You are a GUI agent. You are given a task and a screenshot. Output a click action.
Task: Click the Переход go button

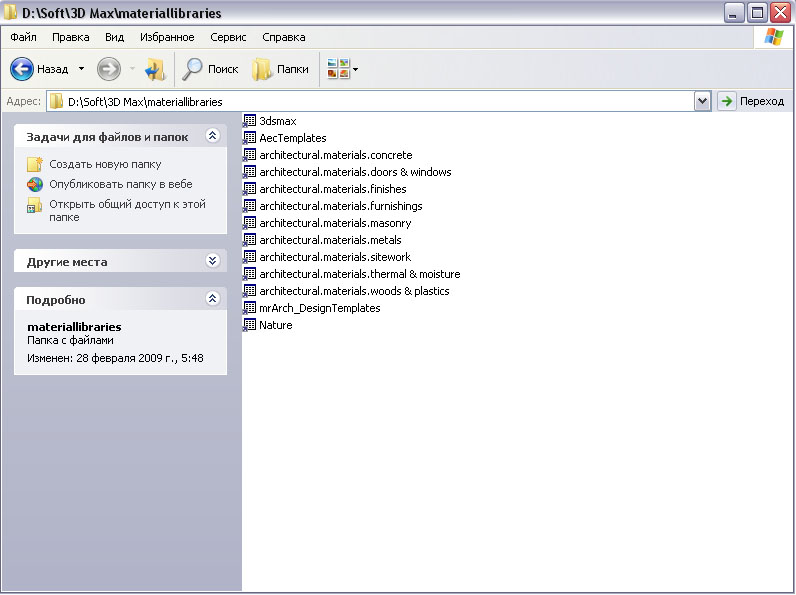point(752,101)
